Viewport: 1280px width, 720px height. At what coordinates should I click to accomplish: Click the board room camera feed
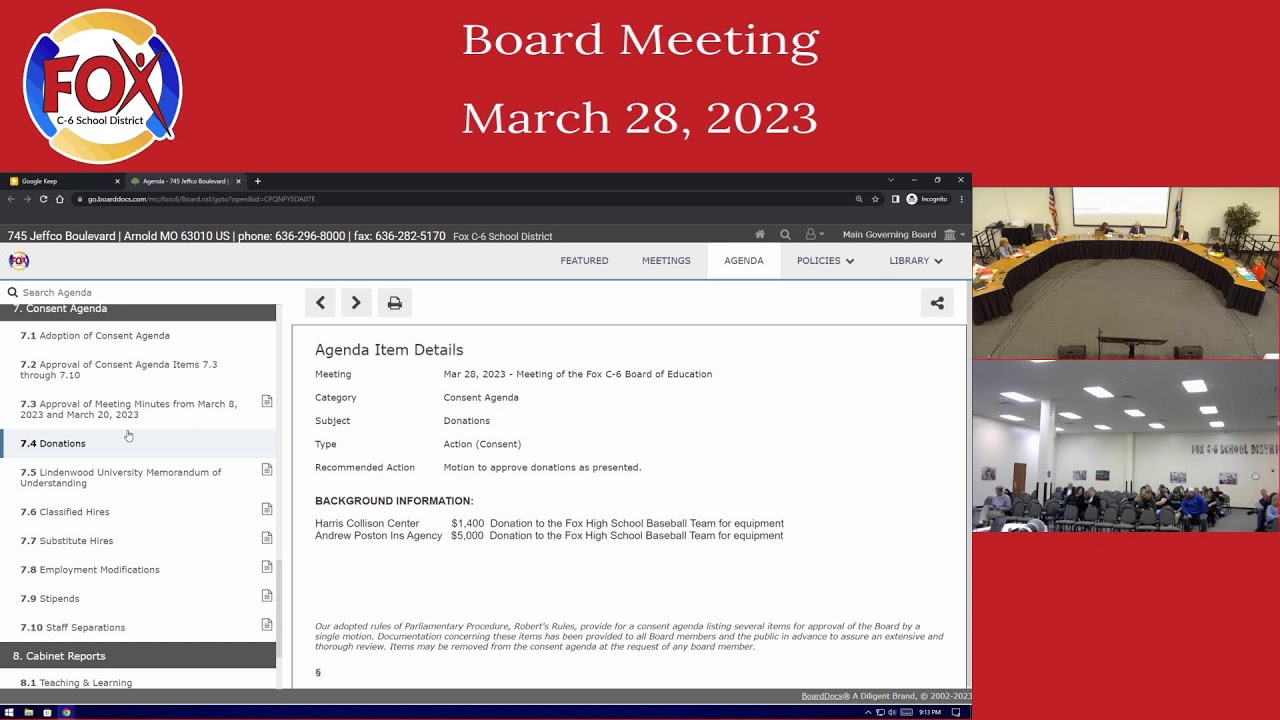pyautogui.click(x=1126, y=273)
